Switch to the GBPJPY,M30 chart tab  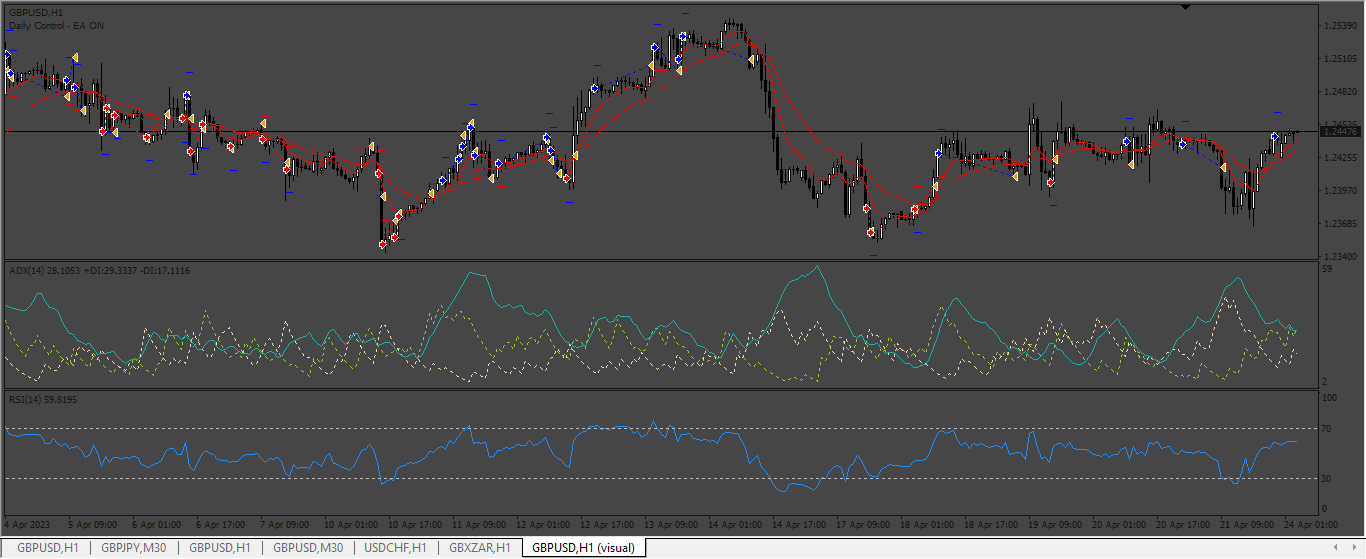pyautogui.click(x=133, y=547)
